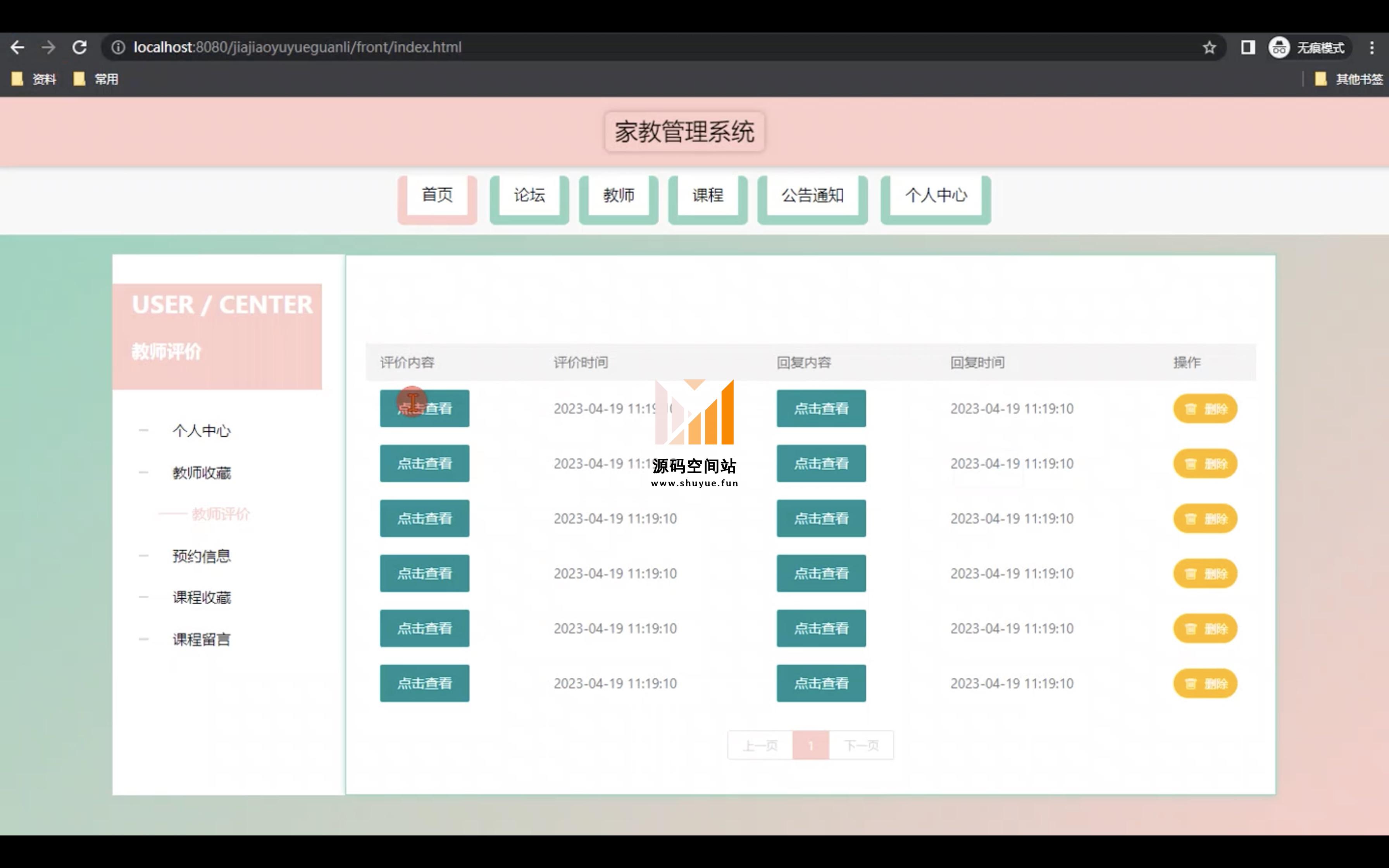Delete the first evaluation row
This screenshot has height=868, width=1389.
point(1205,409)
